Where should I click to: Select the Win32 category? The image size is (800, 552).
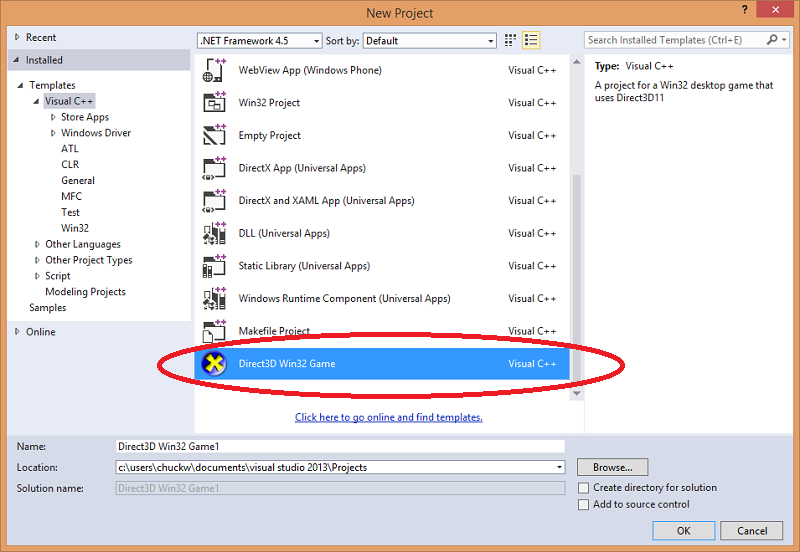coord(75,228)
